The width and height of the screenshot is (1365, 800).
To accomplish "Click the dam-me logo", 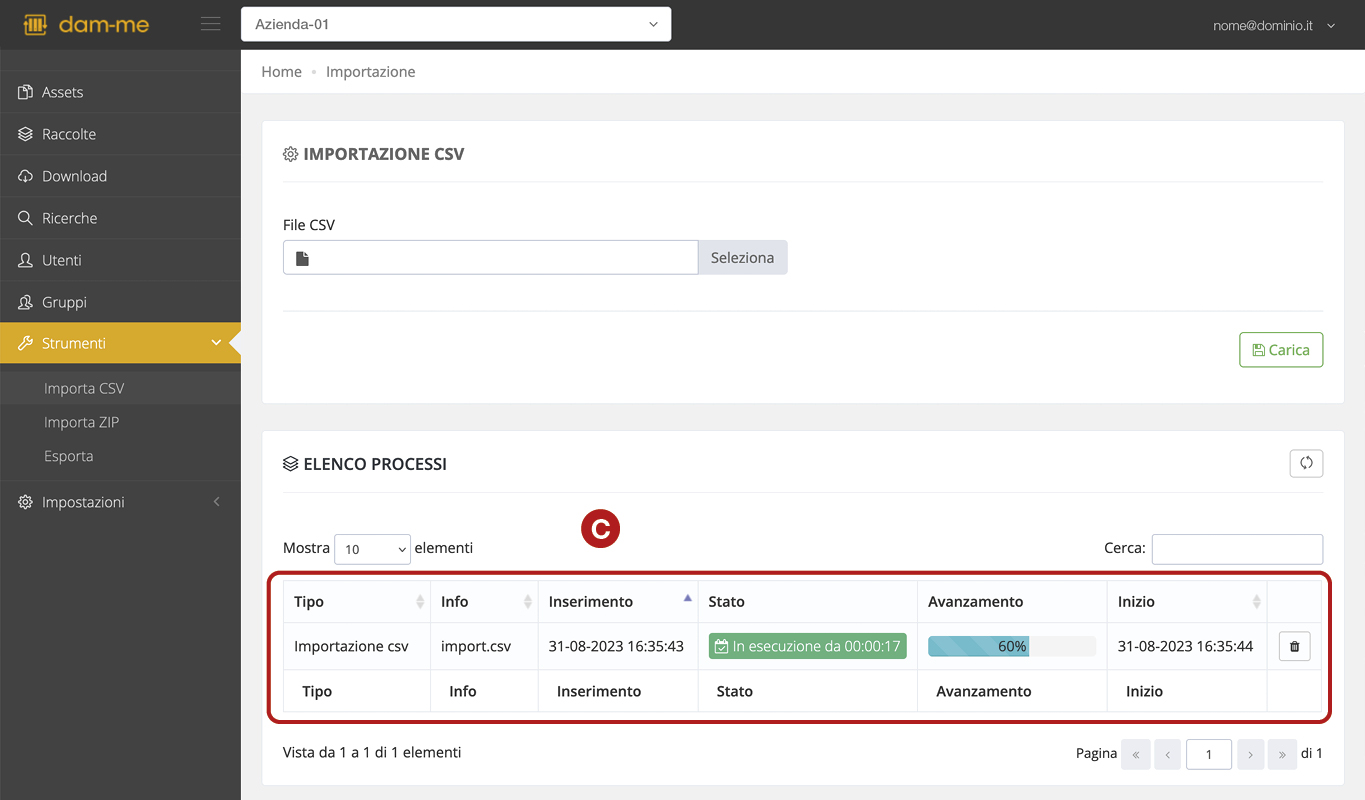I will coord(86,25).
